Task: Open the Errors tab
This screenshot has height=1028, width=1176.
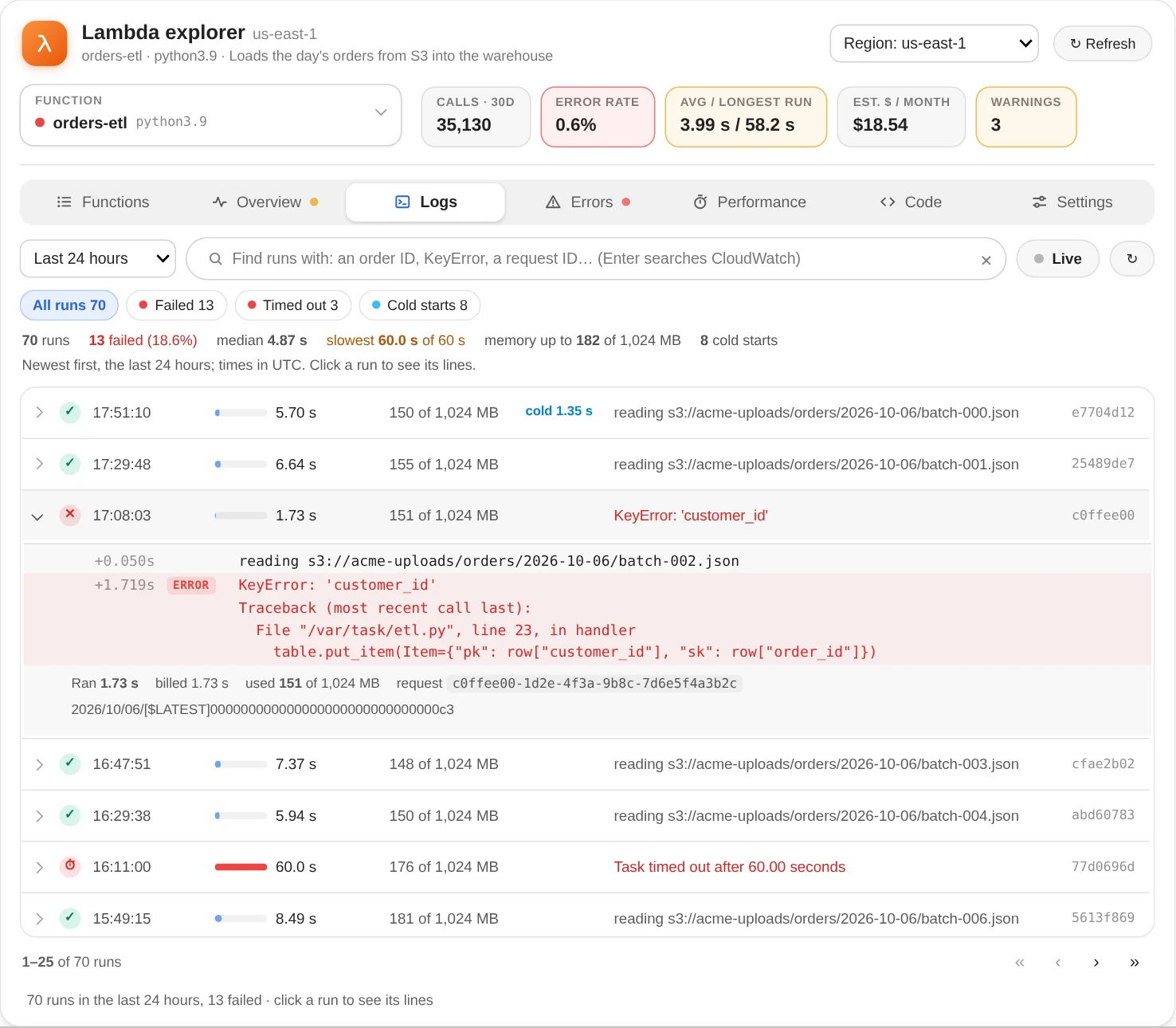Action: (588, 202)
